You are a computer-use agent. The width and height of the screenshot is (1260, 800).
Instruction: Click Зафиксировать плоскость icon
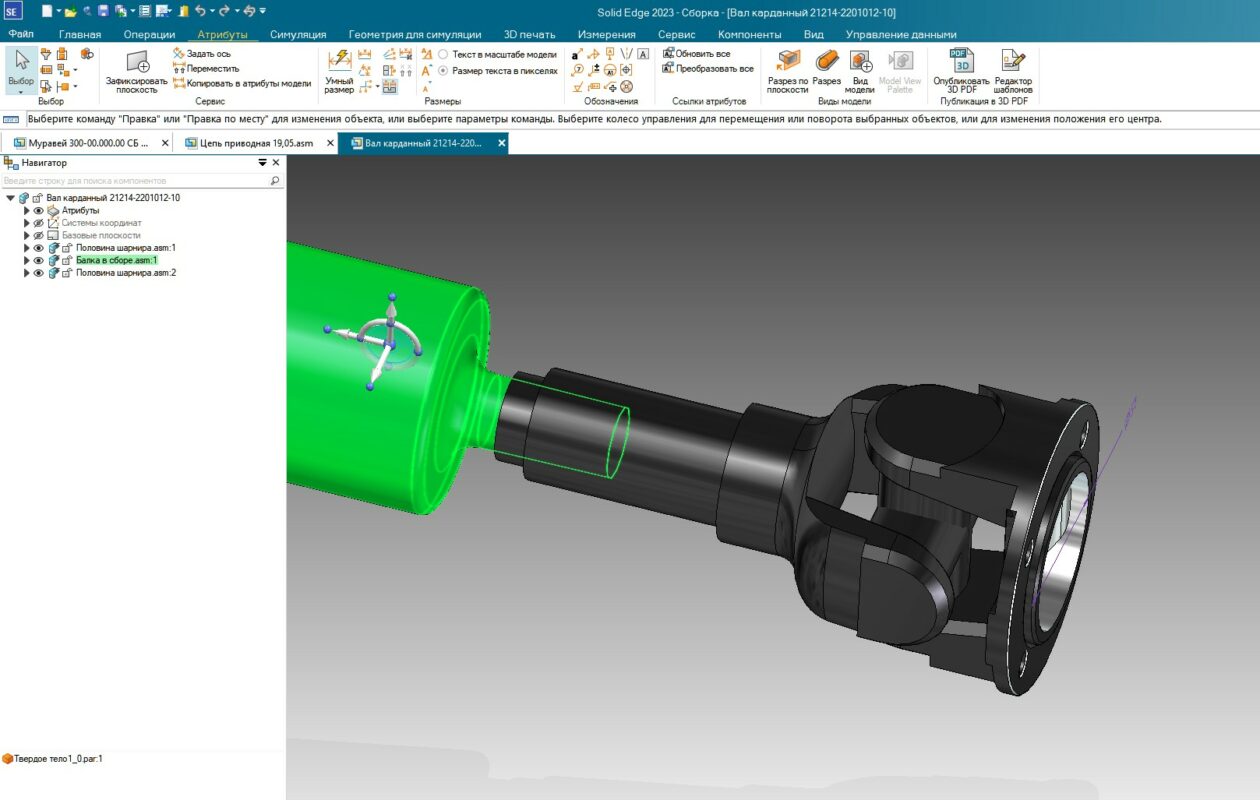(x=137, y=71)
